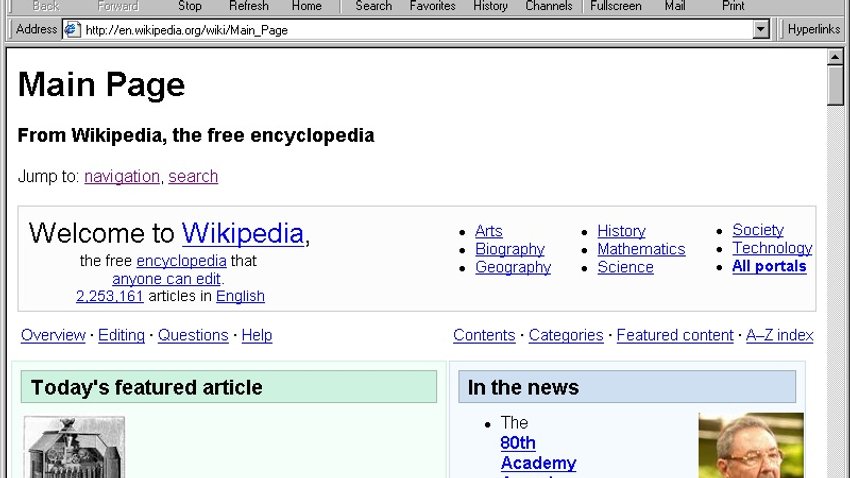
Task: Click the In the news heading
Action: coord(523,387)
